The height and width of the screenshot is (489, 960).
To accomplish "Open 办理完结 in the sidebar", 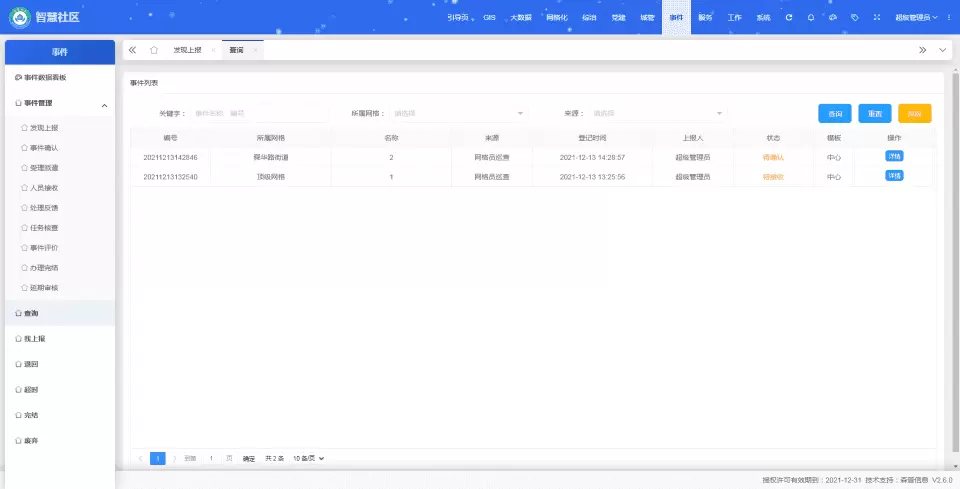I will click(59, 268).
